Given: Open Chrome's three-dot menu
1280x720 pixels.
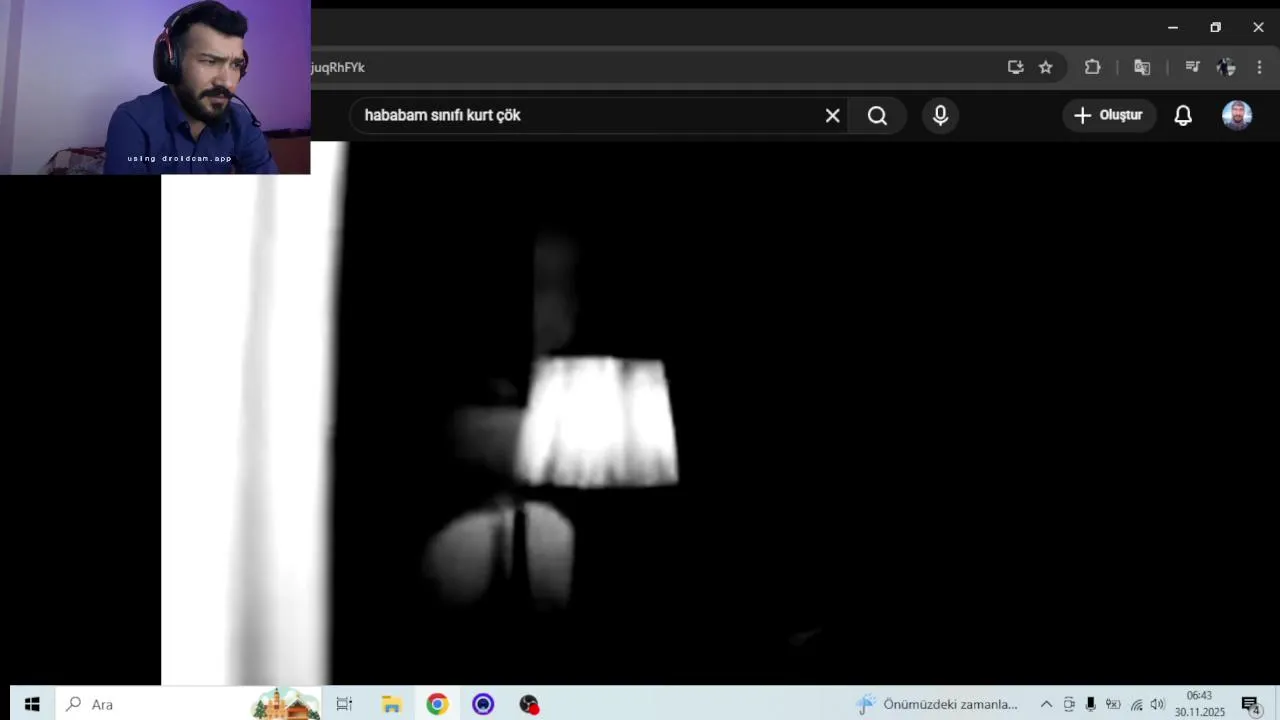Looking at the screenshot, I should 1259,67.
